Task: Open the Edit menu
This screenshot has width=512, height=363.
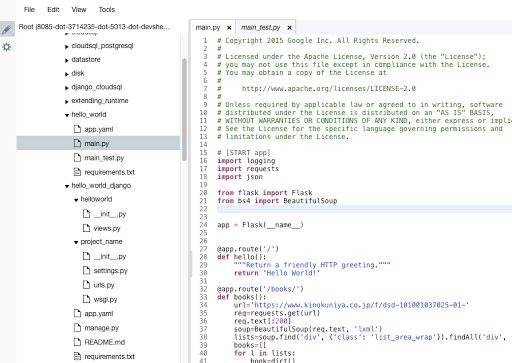Action: [x=53, y=10]
